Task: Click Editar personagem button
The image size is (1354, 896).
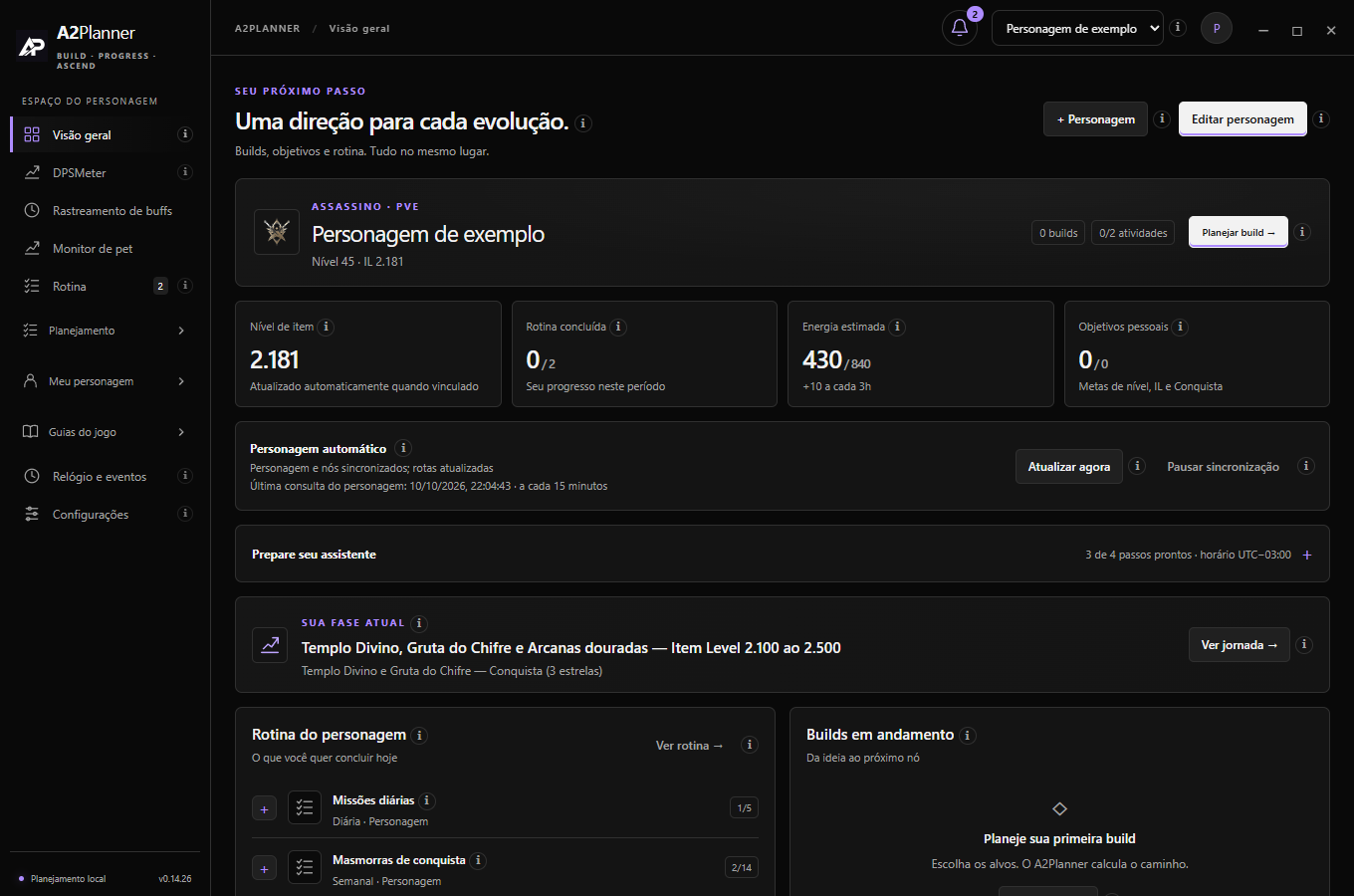Action: pyautogui.click(x=1242, y=119)
